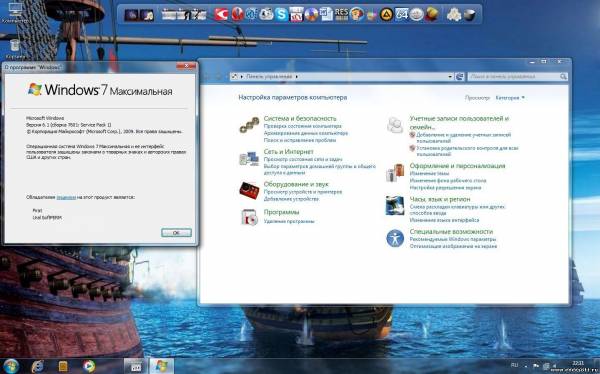The width and height of the screenshot is (600, 374).
Task: Open the address bar history dropdown arrow
Action: [x=450, y=77]
